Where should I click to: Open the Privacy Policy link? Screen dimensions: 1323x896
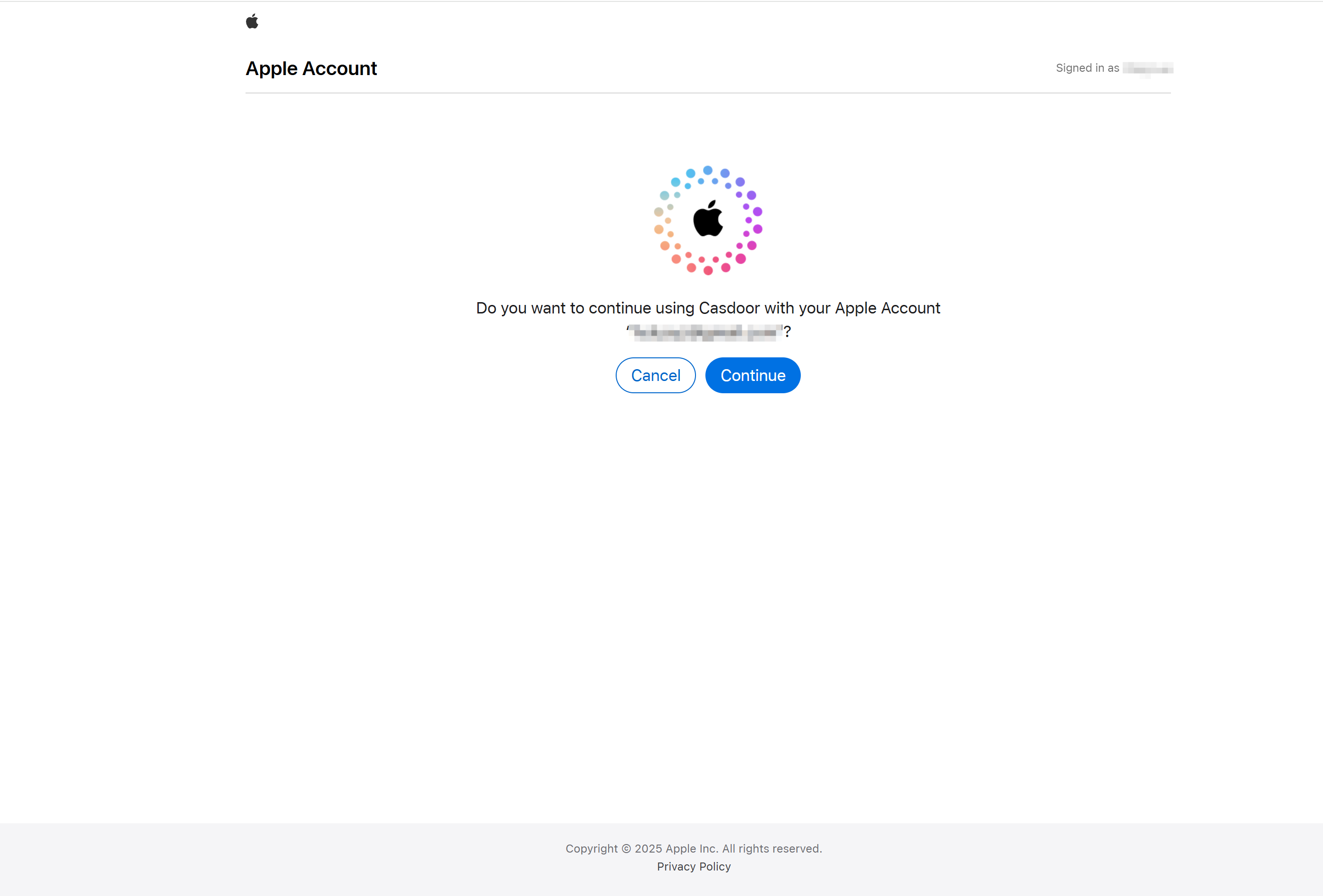tap(694, 866)
